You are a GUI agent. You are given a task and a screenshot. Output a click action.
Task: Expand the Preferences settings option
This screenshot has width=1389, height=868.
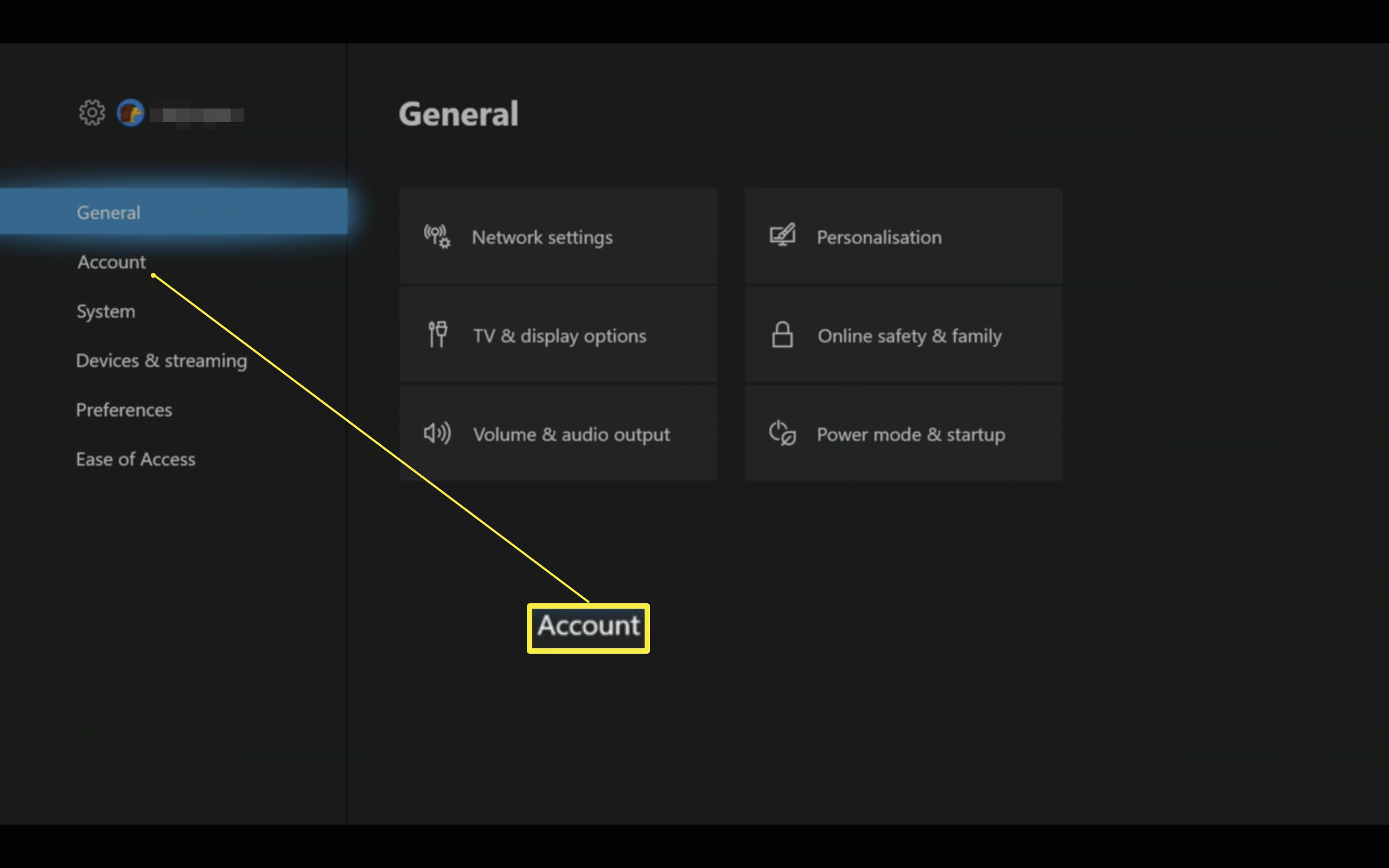pos(124,409)
